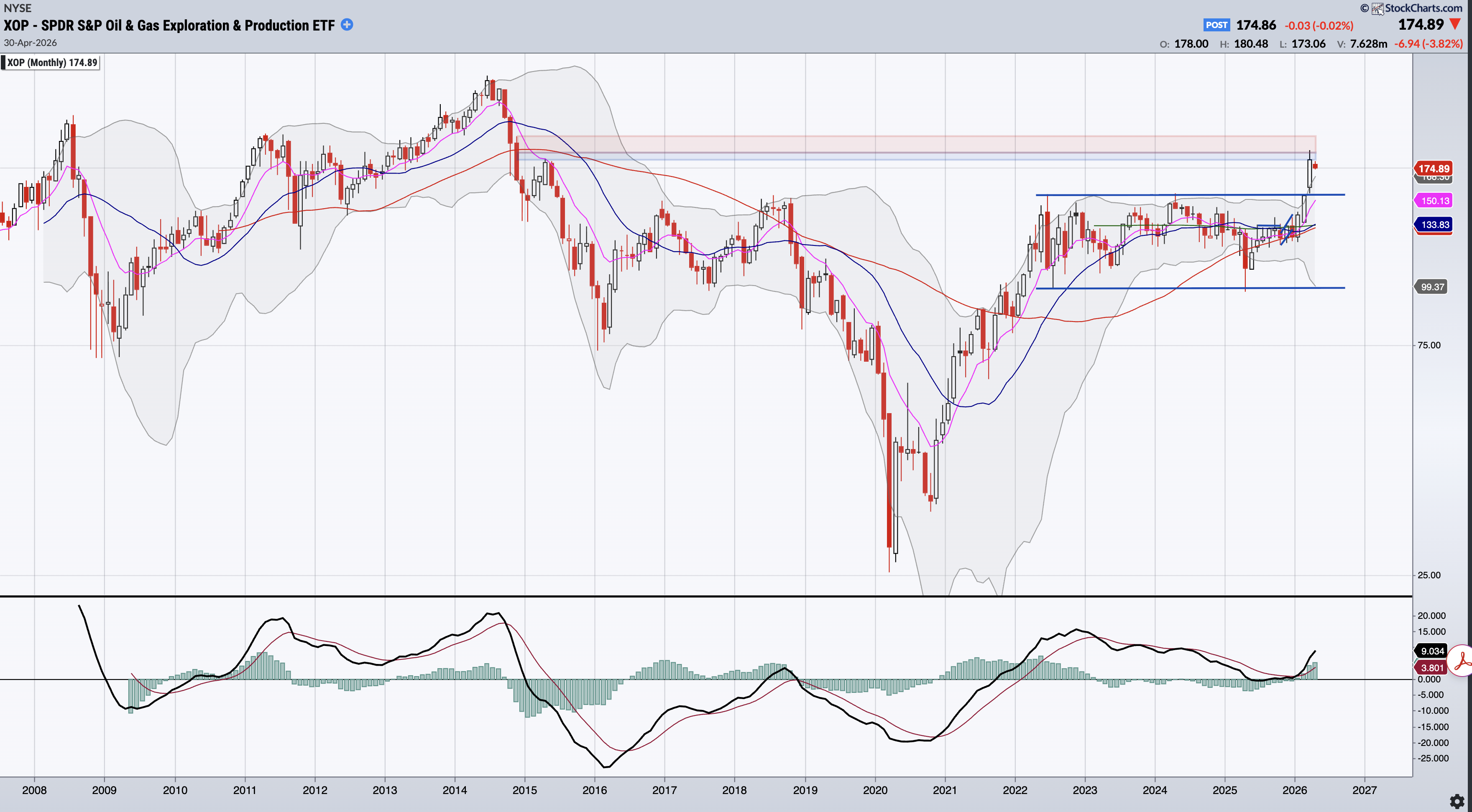Click the 2015 year label on time axis
The image size is (1472, 812).
[524, 790]
